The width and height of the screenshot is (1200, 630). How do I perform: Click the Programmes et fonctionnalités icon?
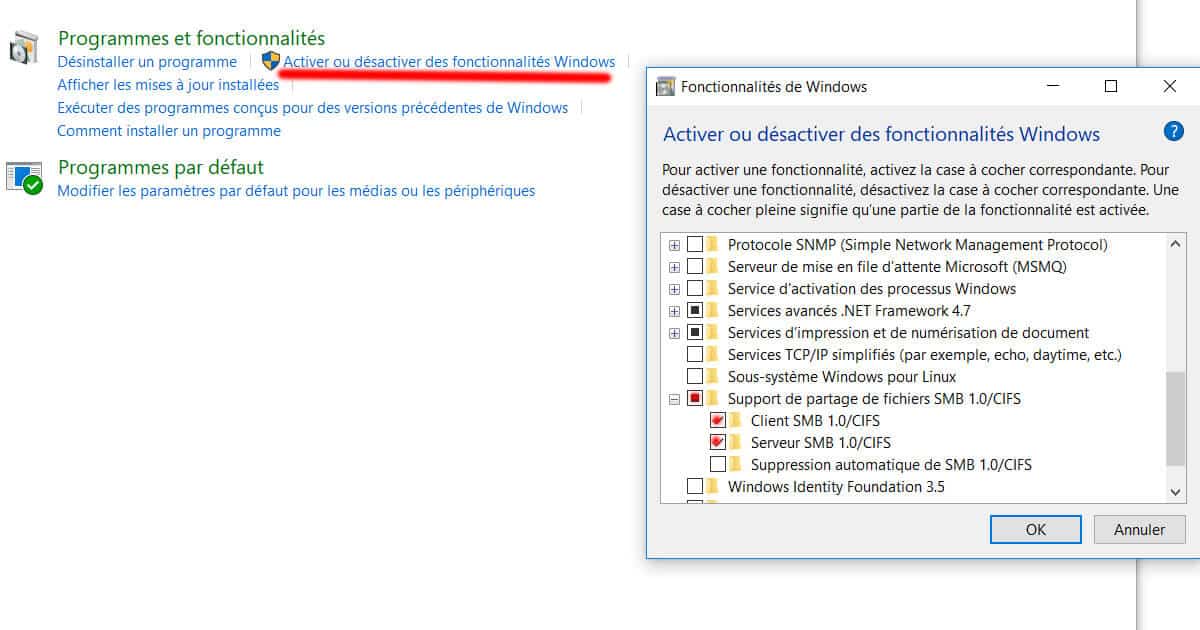pos(24,48)
